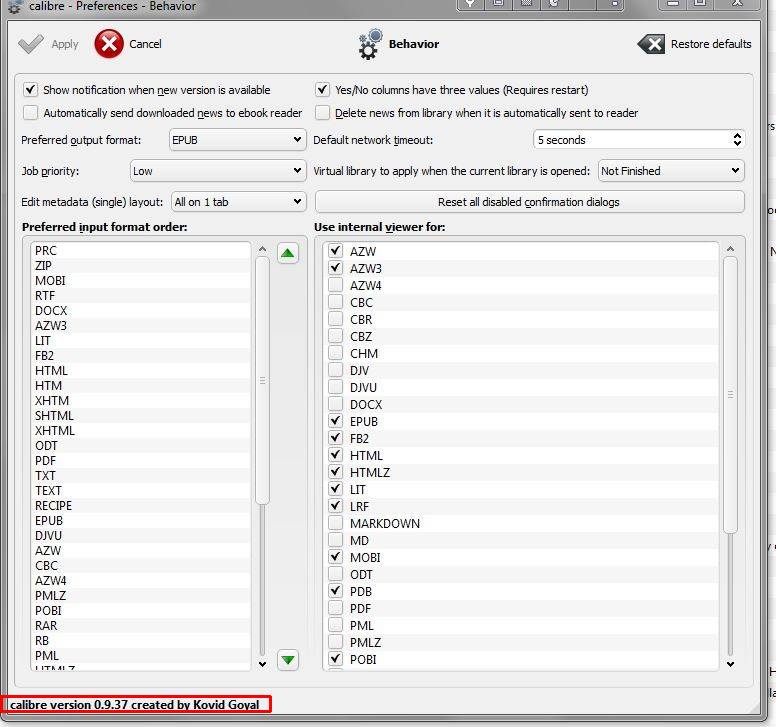Select MOBI in input format order list
Screen dimensions: 776x727
(141, 281)
